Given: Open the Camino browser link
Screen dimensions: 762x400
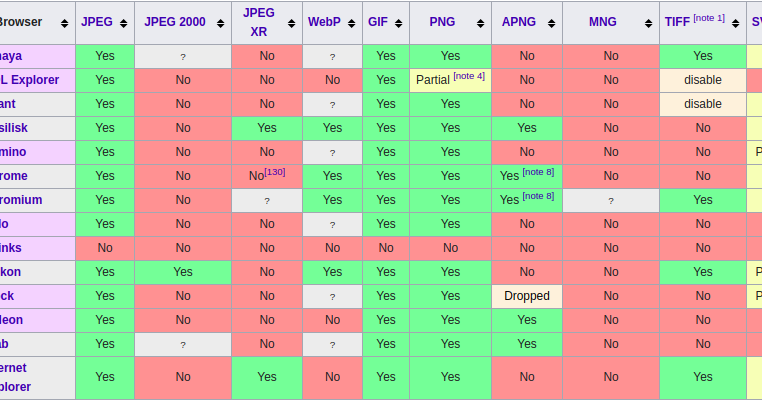Looking at the screenshot, I should coord(13,152).
